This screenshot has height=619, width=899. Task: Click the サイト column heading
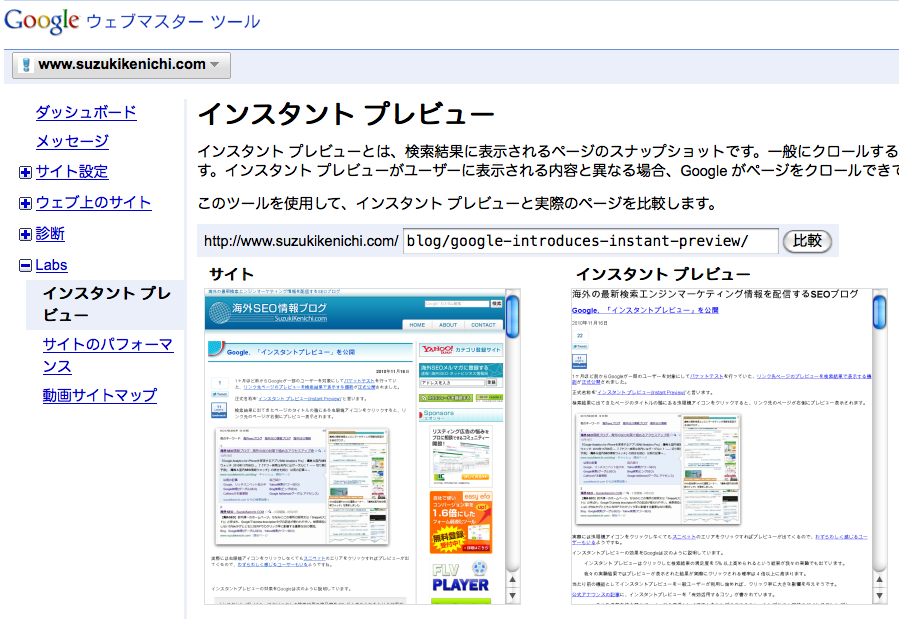[231, 274]
